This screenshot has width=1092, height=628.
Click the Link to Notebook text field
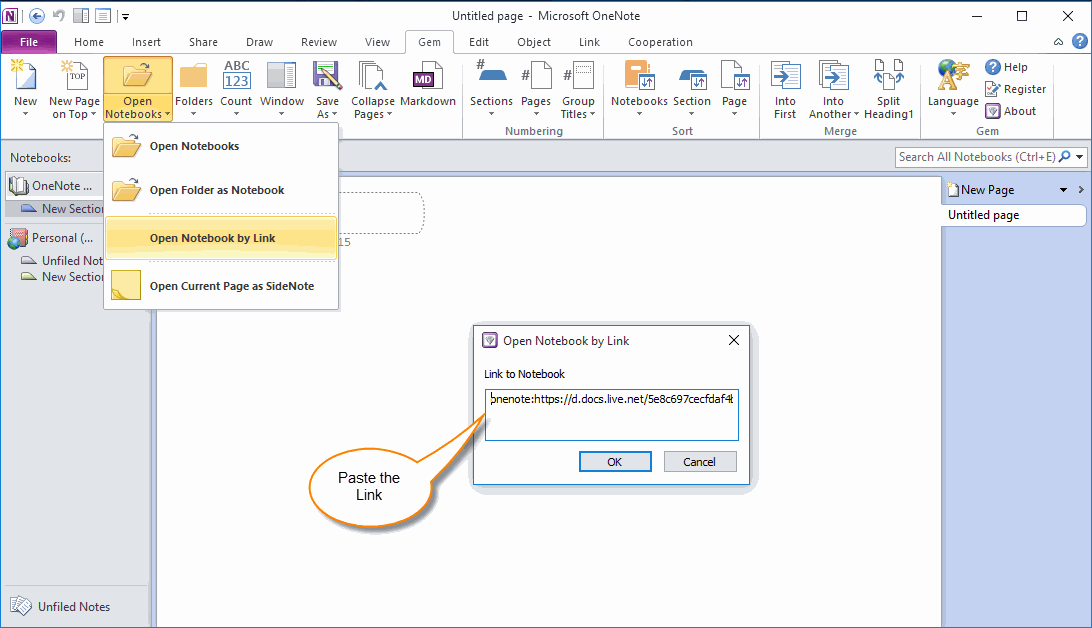coord(611,415)
